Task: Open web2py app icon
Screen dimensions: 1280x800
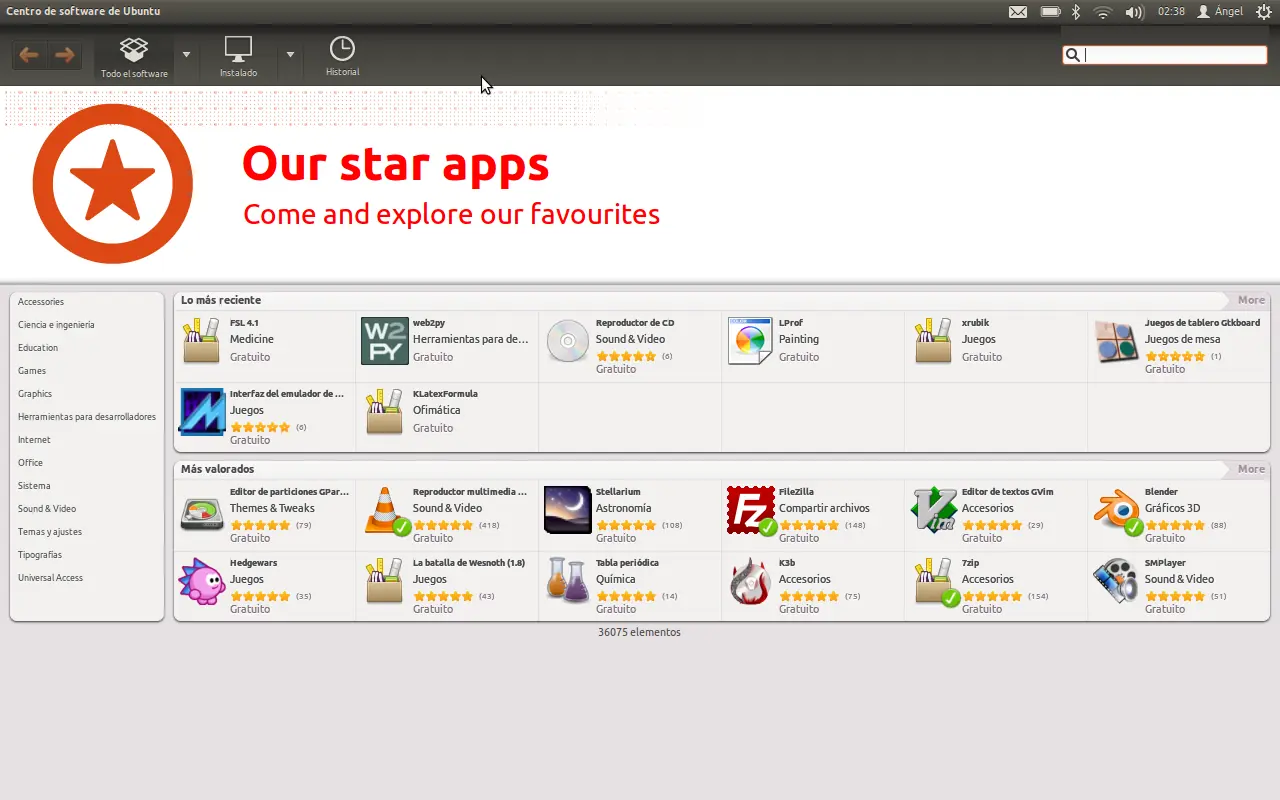Action: click(x=384, y=341)
